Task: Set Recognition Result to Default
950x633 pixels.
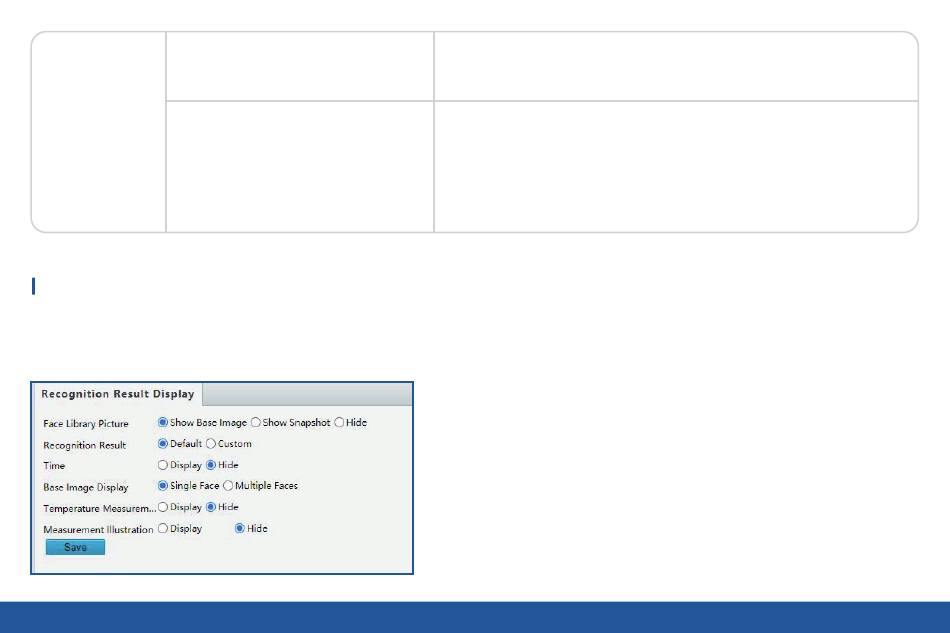Action: click(x=162, y=443)
